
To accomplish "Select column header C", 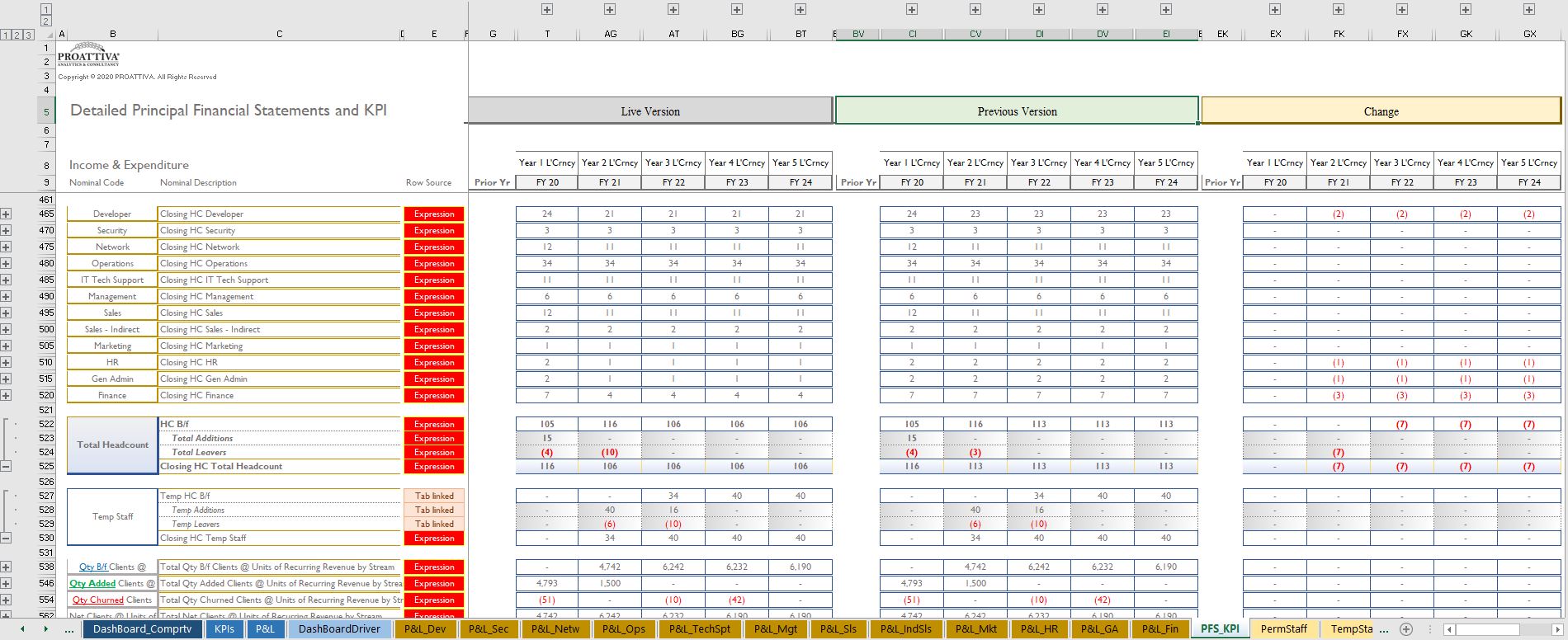I will [279, 34].
